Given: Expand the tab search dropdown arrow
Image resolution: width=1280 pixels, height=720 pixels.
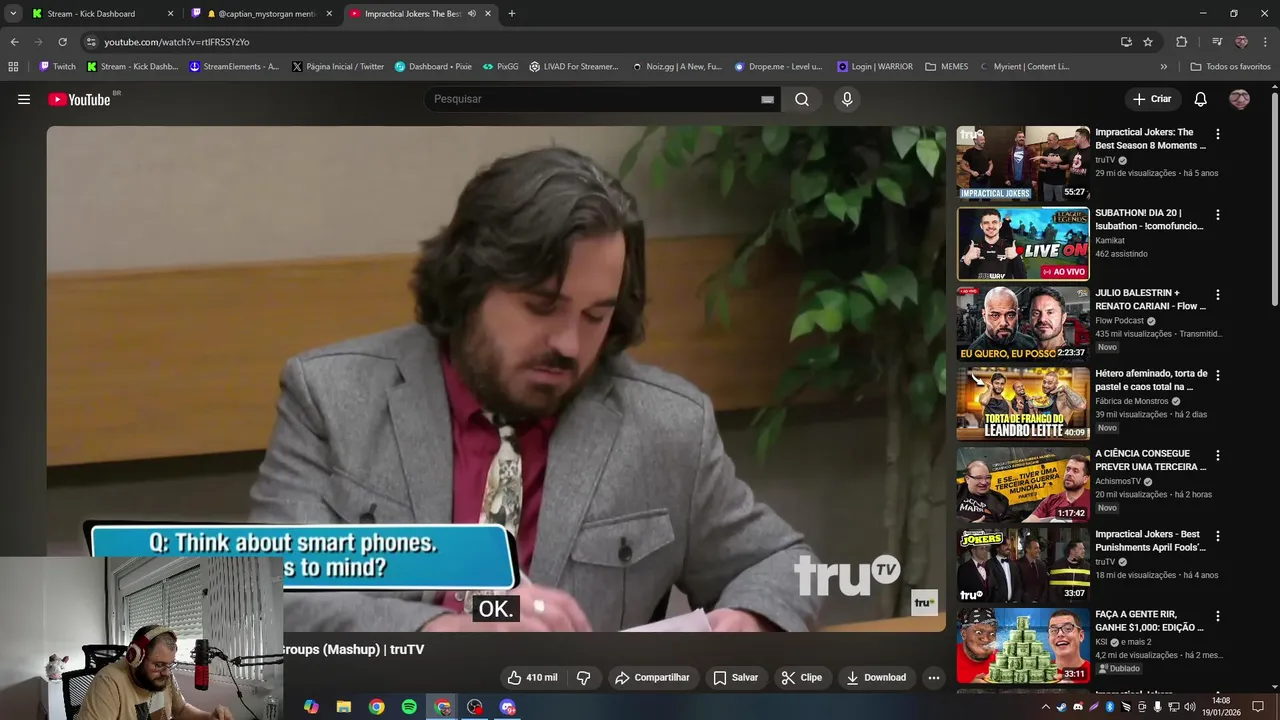Looking at the screenshot, I should [13, 14].
